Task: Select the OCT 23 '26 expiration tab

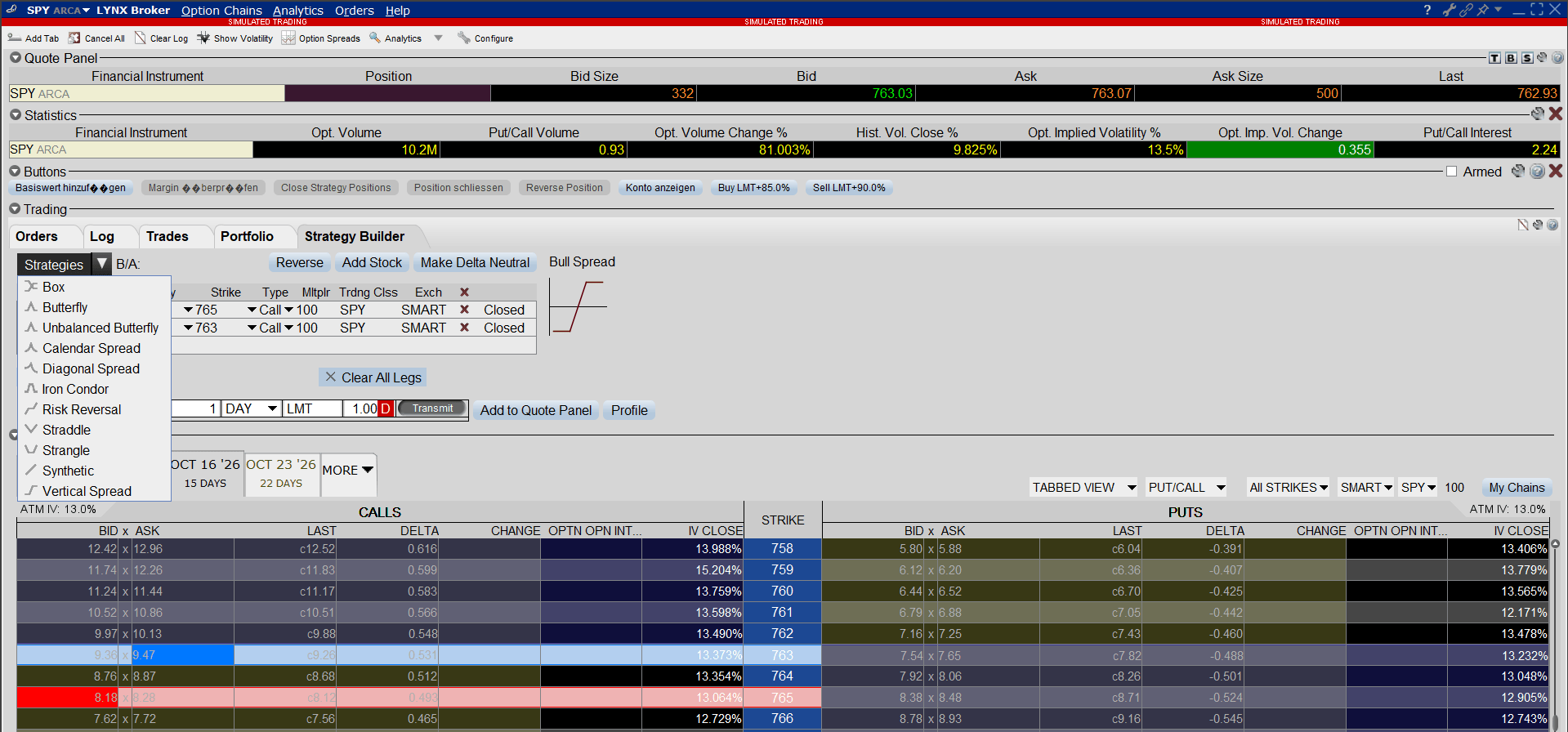Action: 281,473
